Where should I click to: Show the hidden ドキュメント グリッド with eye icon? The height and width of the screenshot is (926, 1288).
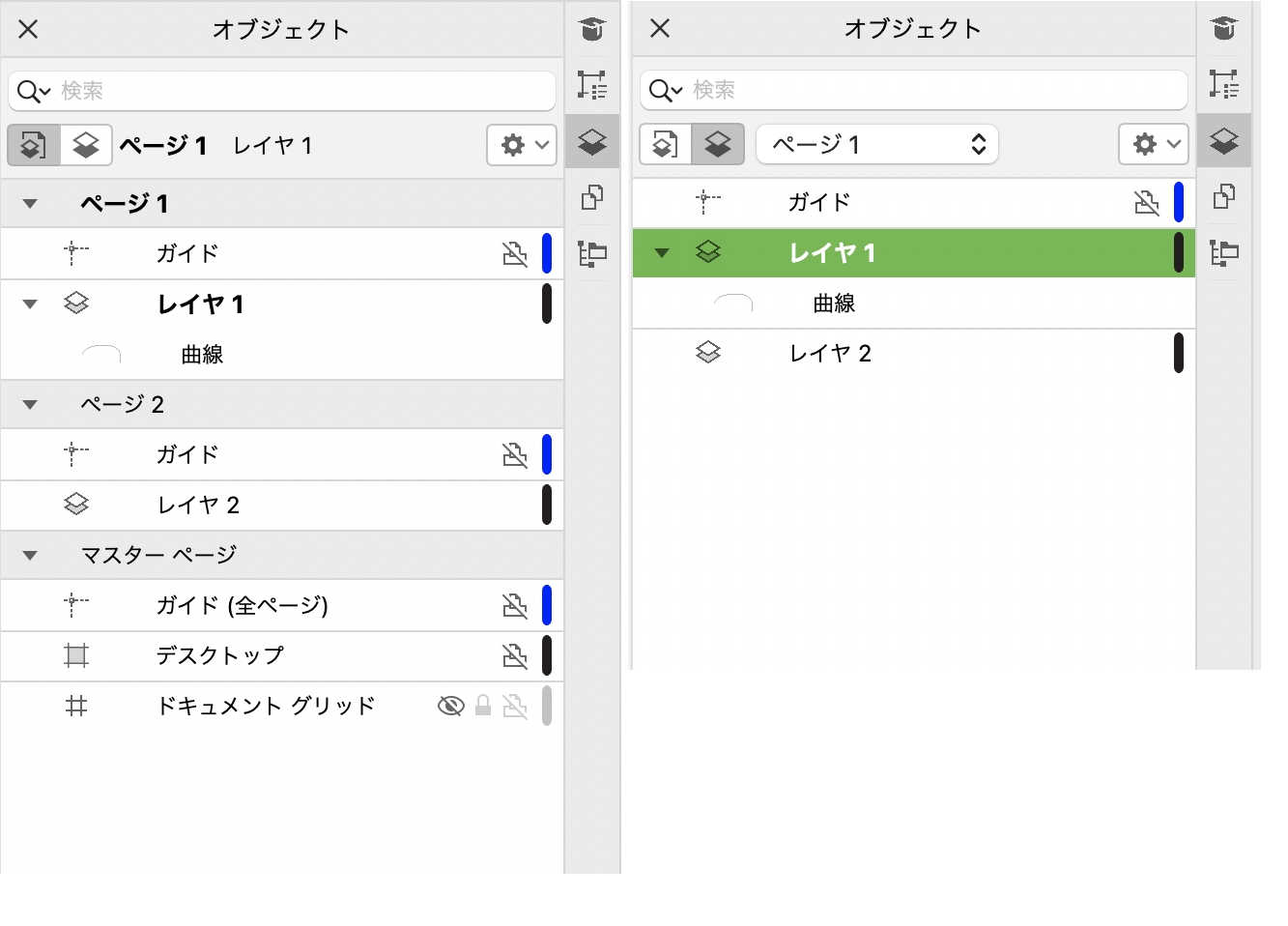(450, 707)
